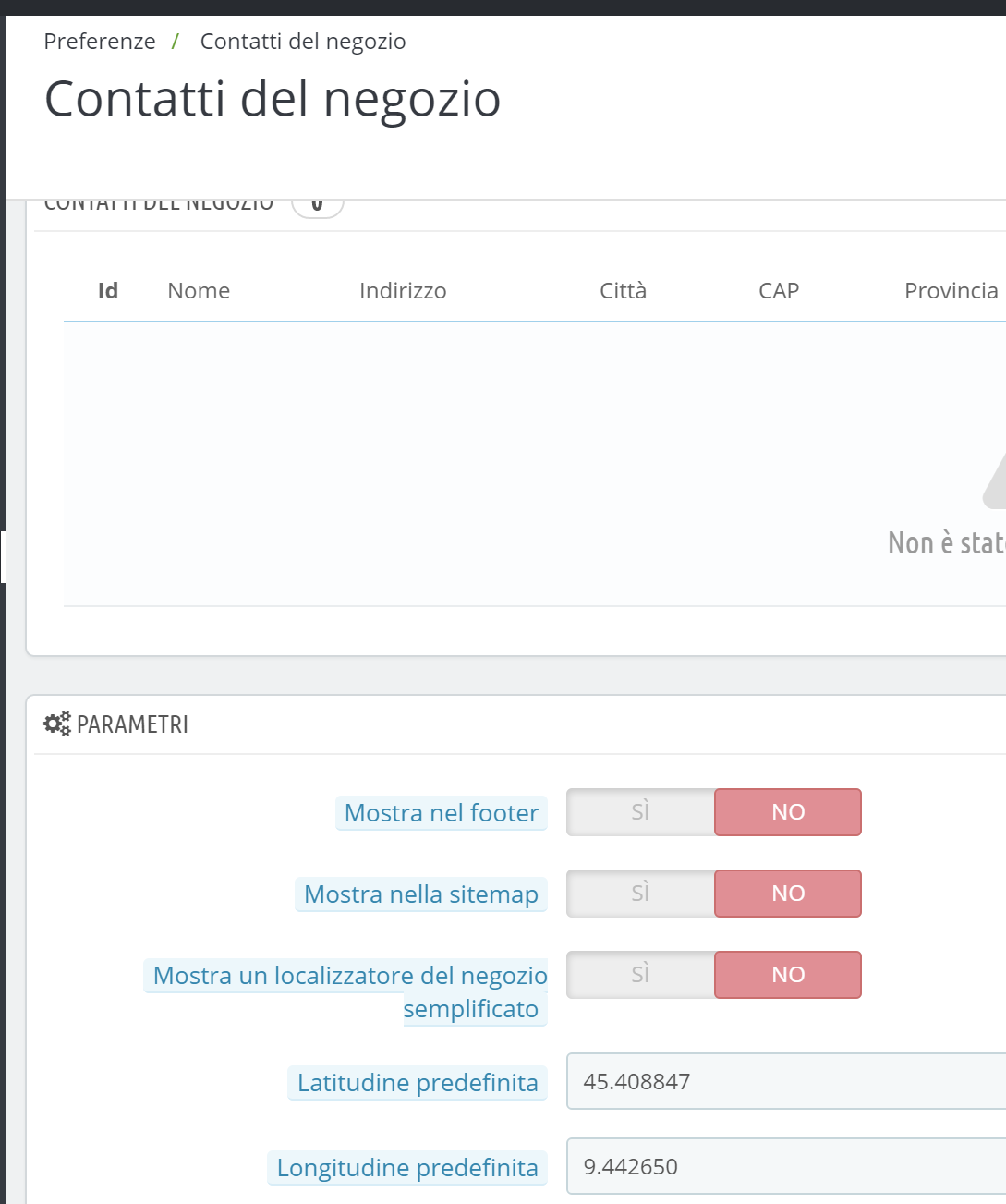
Task: Click the Provincia column header
Action: [951, 291]
